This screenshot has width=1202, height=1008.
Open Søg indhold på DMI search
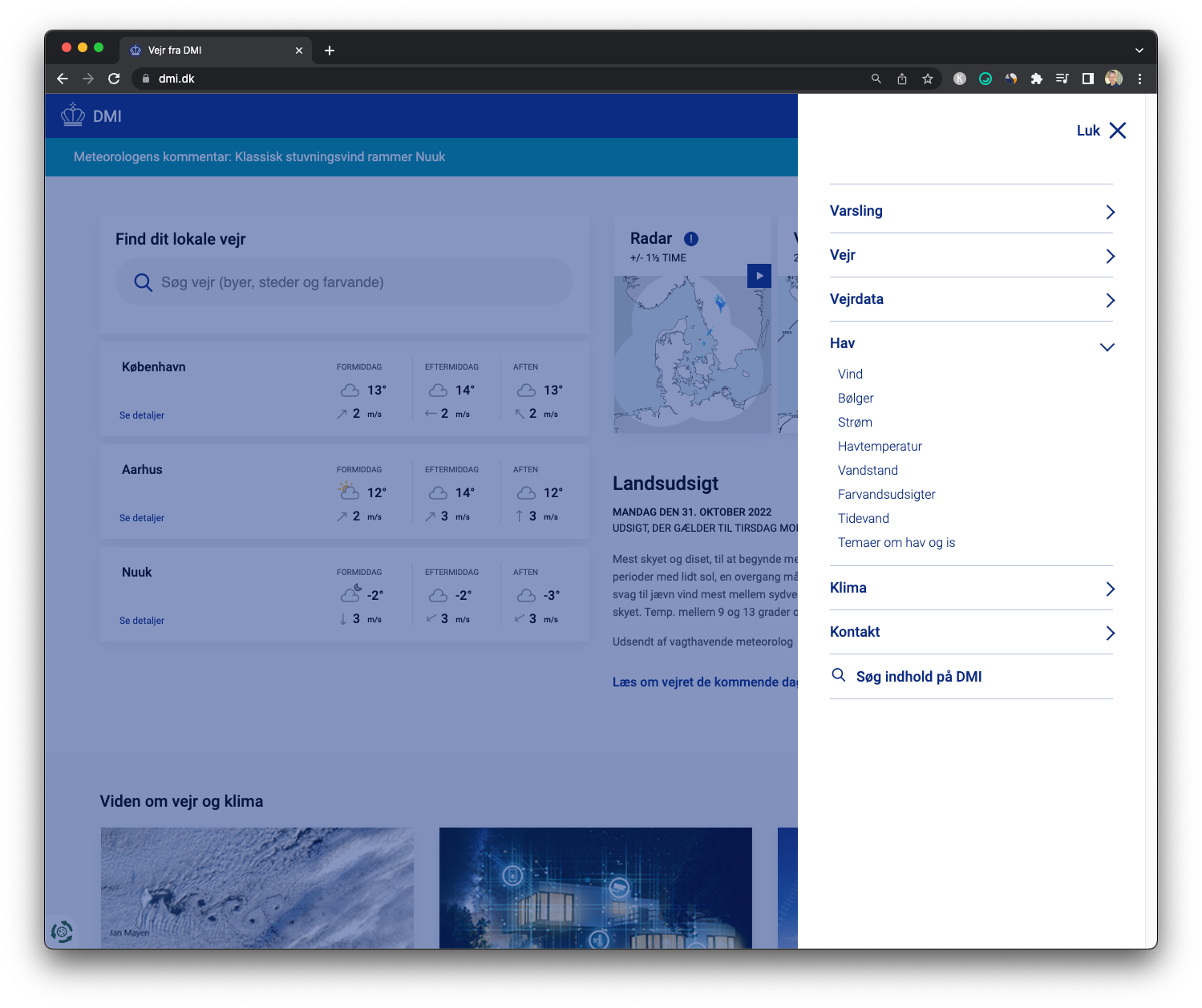pos(919,676)
